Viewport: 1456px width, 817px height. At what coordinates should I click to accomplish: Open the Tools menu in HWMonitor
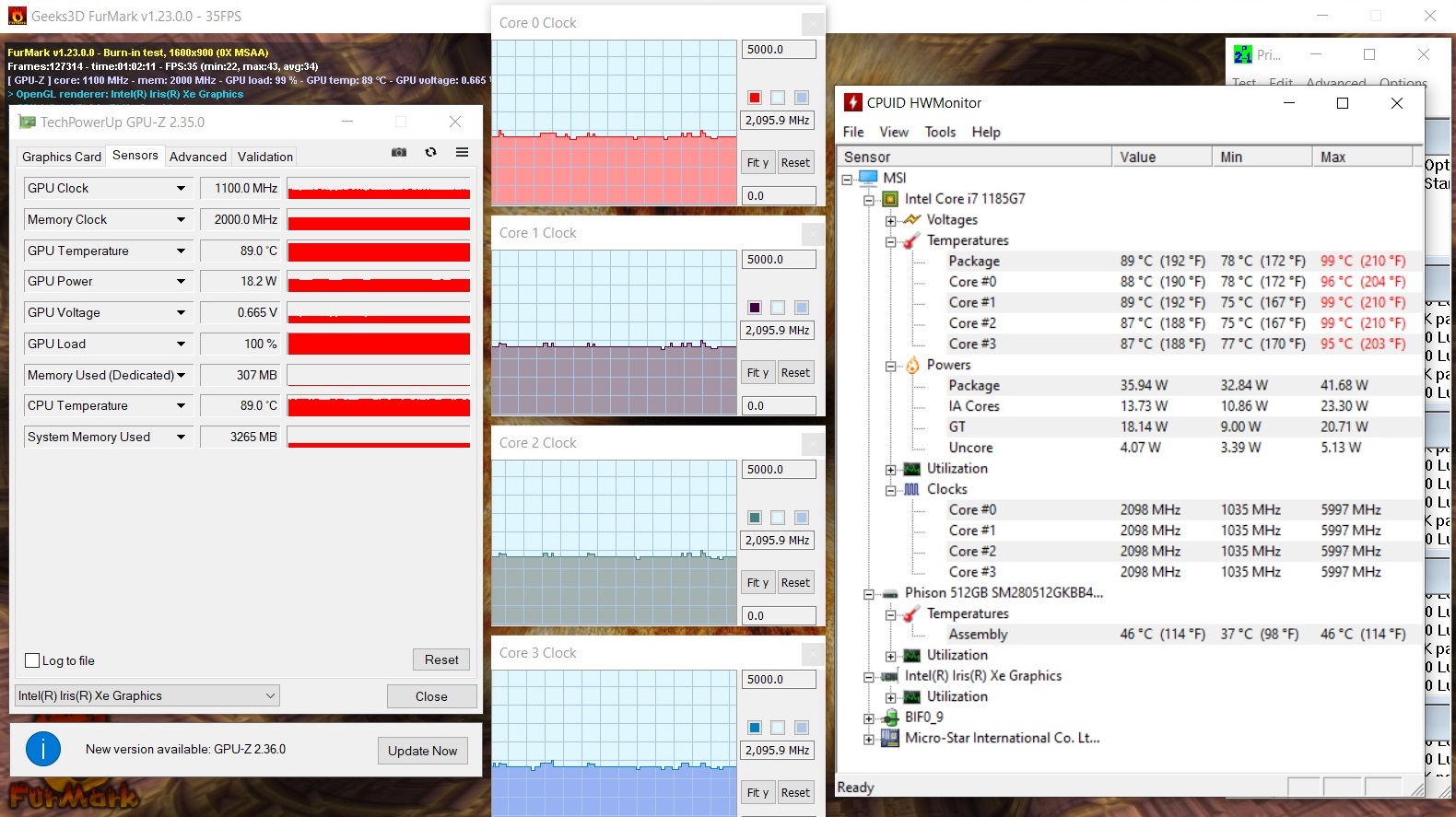[940, 132]
